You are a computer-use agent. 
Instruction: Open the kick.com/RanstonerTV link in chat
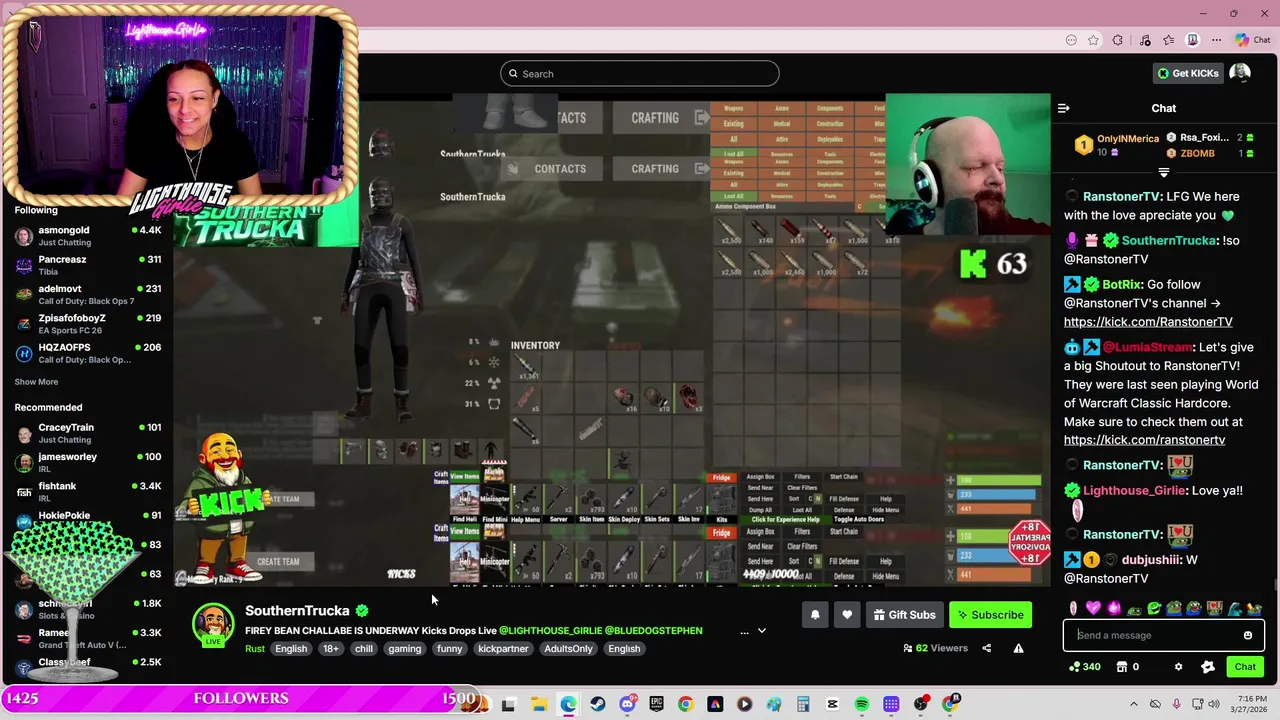[x=1148, y=322]
